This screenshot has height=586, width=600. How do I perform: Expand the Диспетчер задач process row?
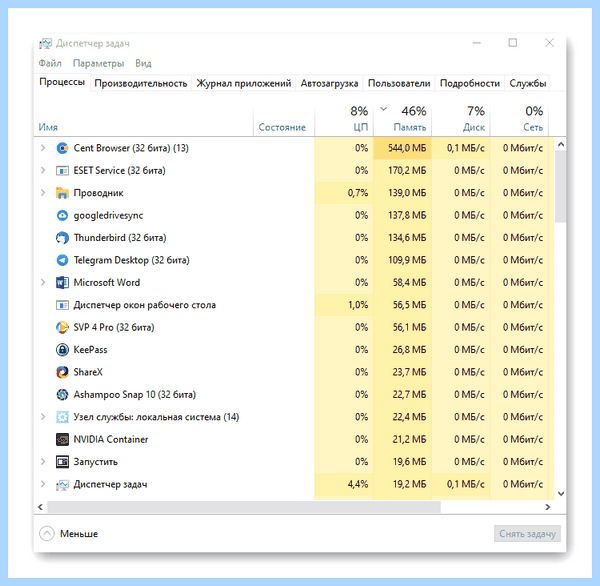click(x=43, y=485)
